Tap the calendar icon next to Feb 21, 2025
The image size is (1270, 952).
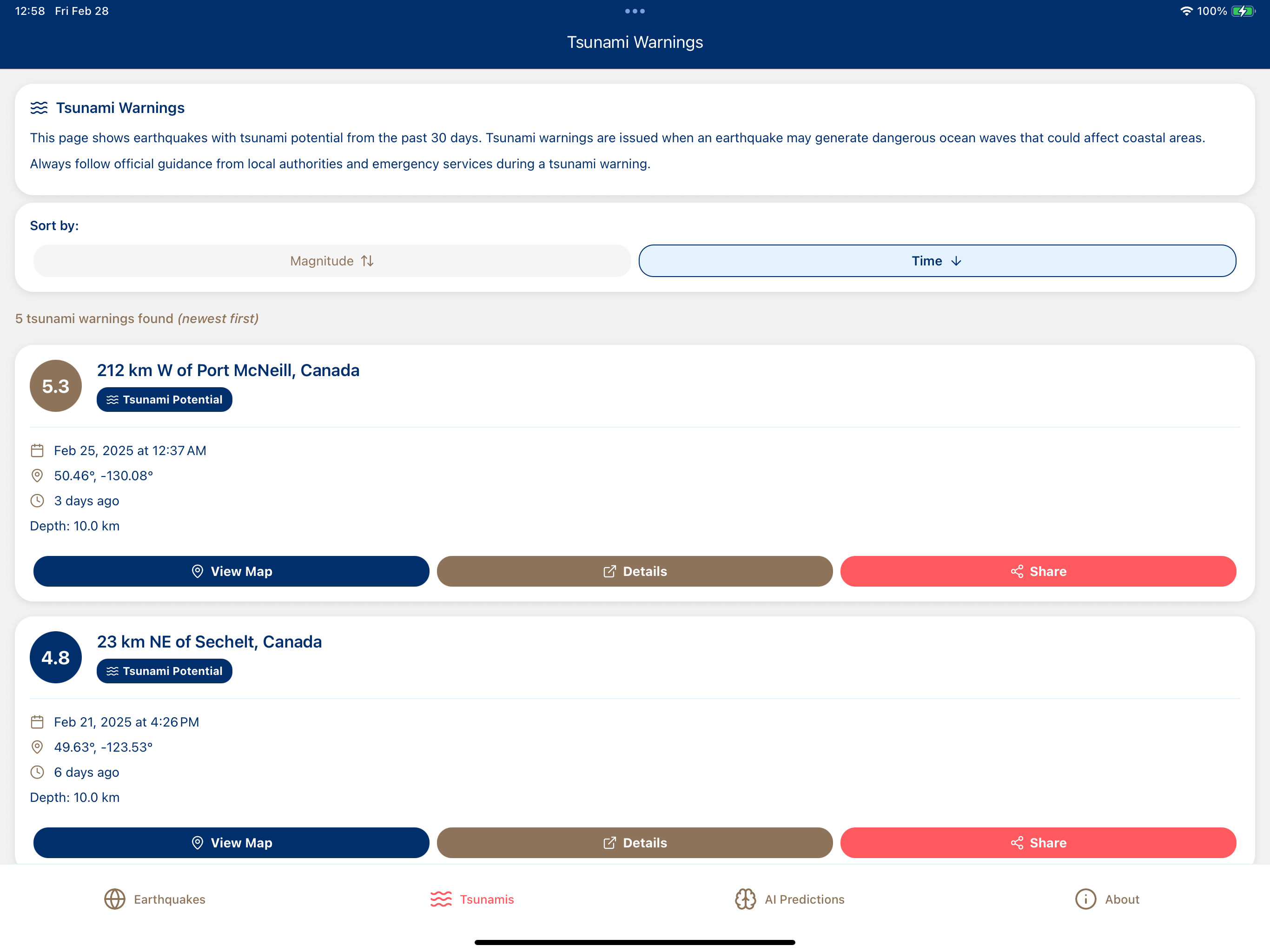point(37,722)
